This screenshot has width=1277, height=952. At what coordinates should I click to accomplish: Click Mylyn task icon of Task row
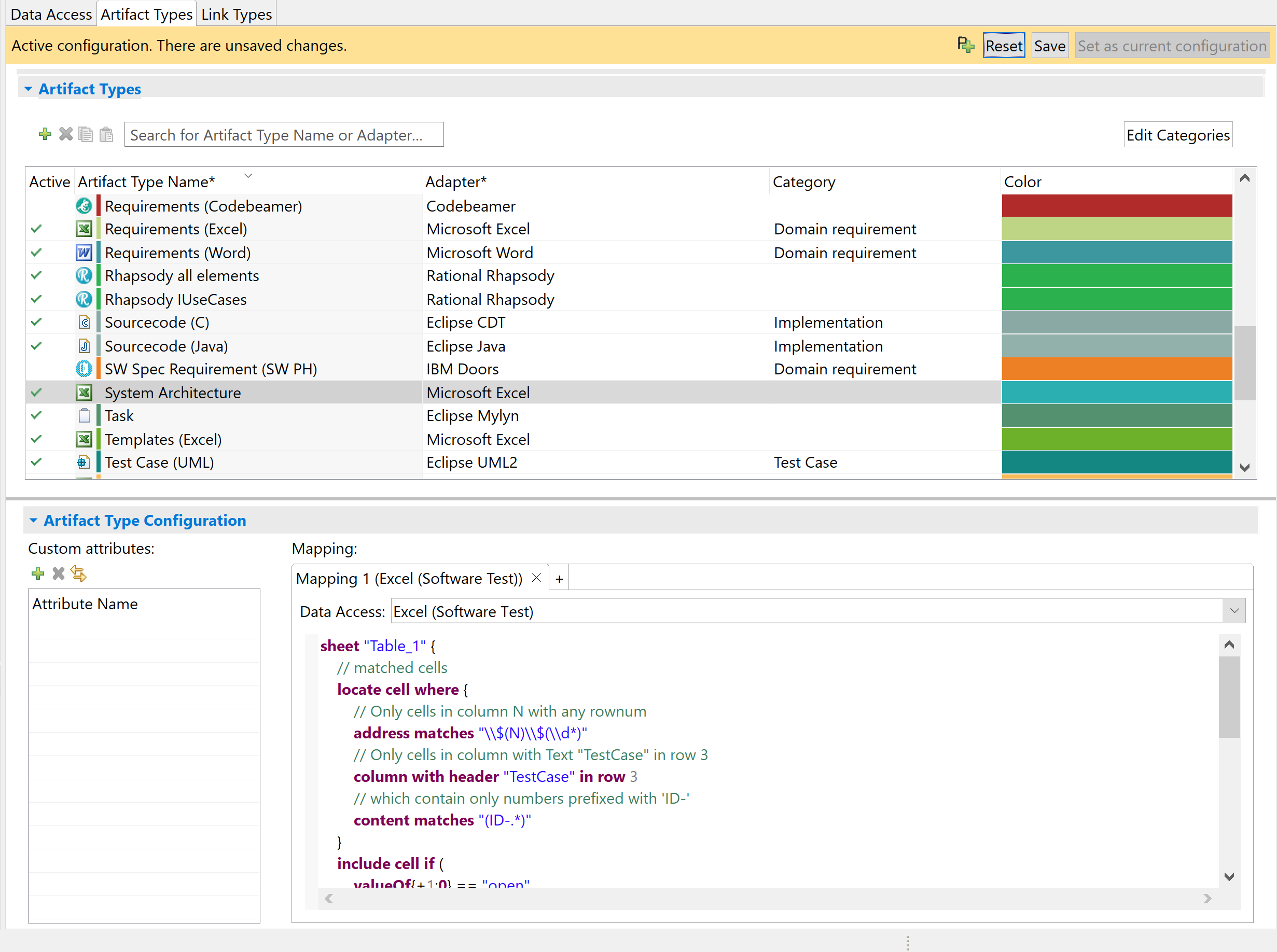coord(84,415)
